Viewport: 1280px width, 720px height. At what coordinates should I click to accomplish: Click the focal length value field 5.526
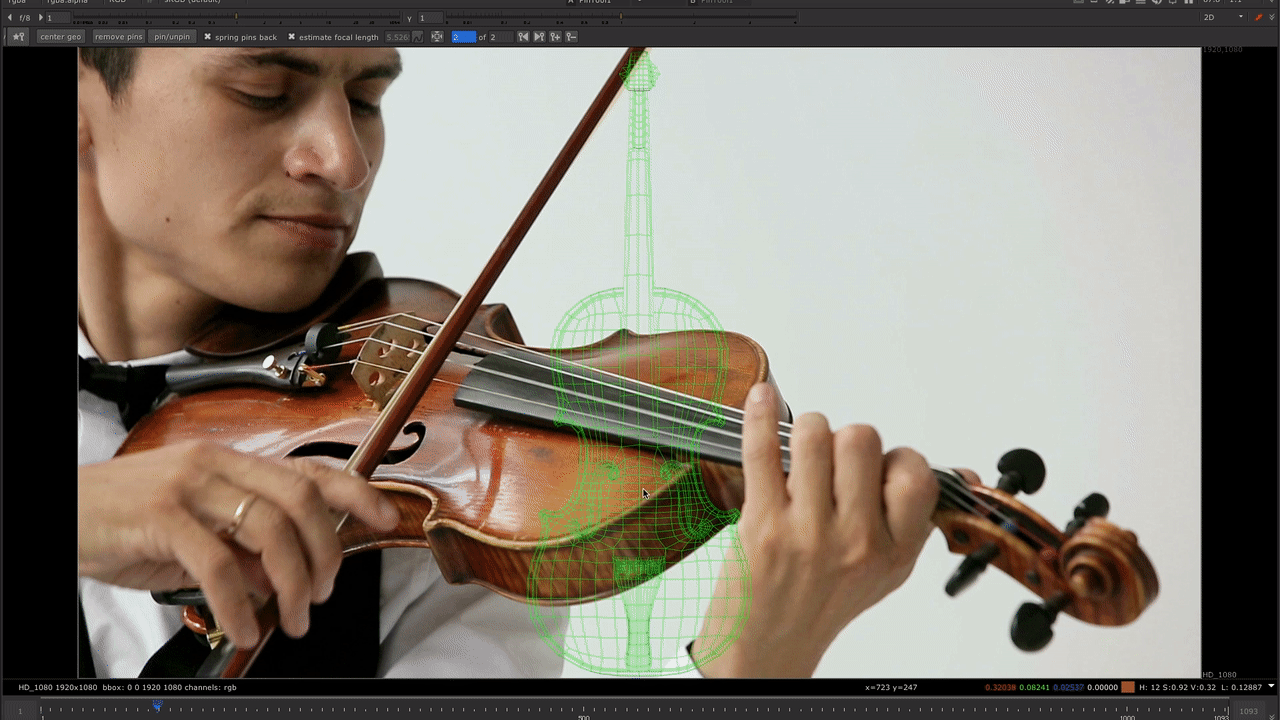tap(397, 37)
